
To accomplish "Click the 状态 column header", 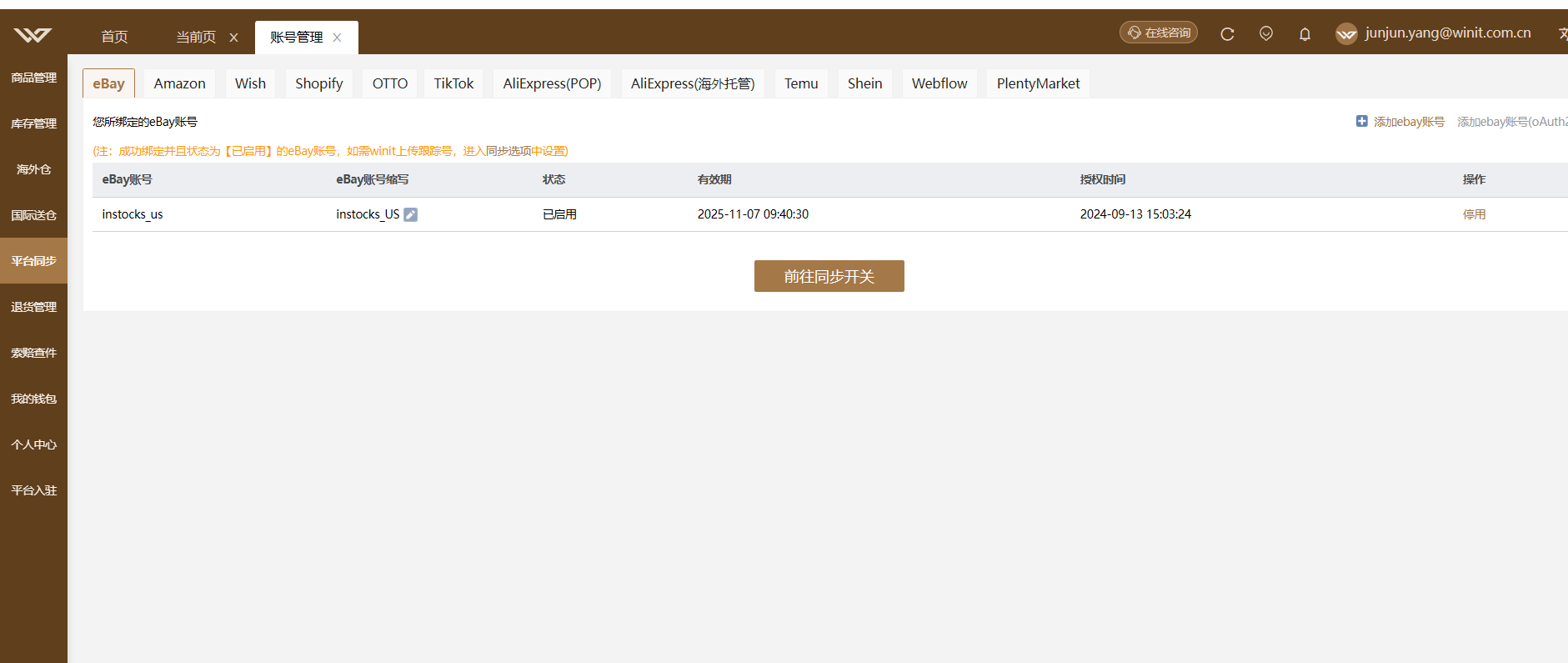I will pyautogui.click(x=554, y=179).
